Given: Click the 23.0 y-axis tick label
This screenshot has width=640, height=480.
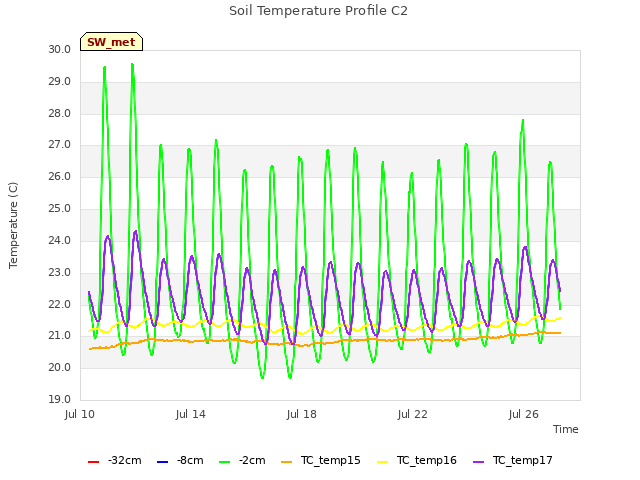Looking at the screenshot, I should [x=60, y=272].
